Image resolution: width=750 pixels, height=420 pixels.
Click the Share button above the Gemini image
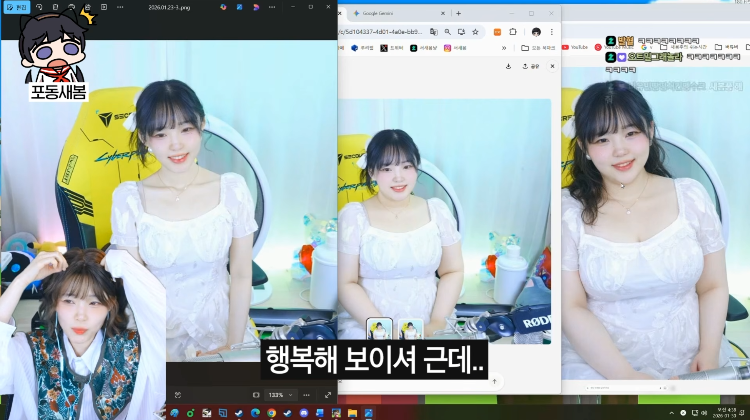[530, 66]
